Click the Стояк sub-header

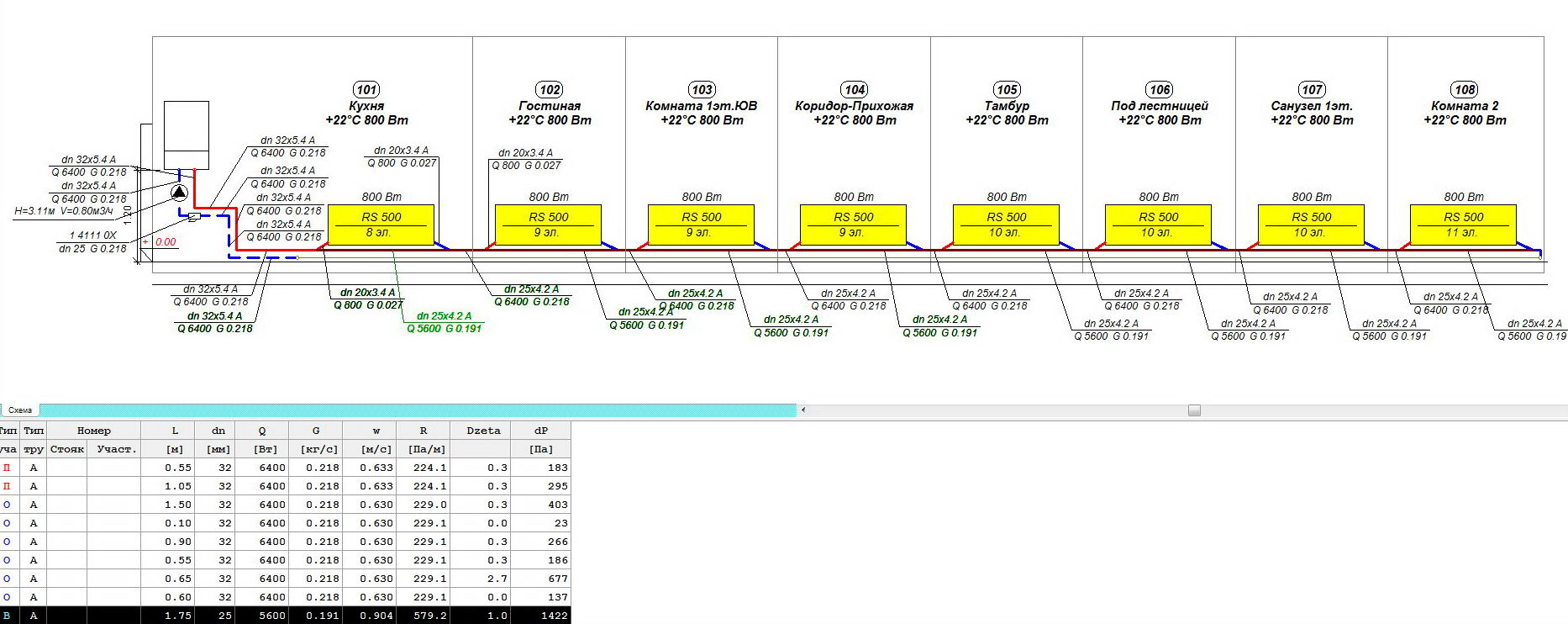pos(67,449)
